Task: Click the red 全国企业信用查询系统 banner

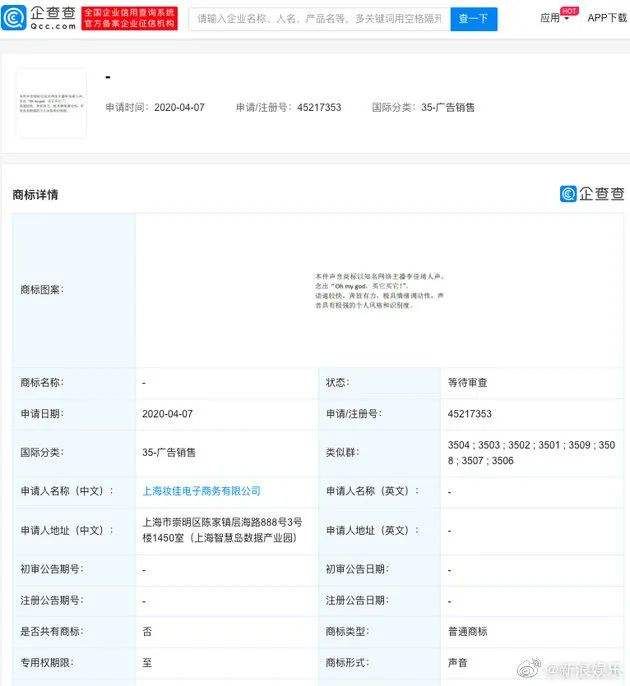Action: tap(130, 18)
